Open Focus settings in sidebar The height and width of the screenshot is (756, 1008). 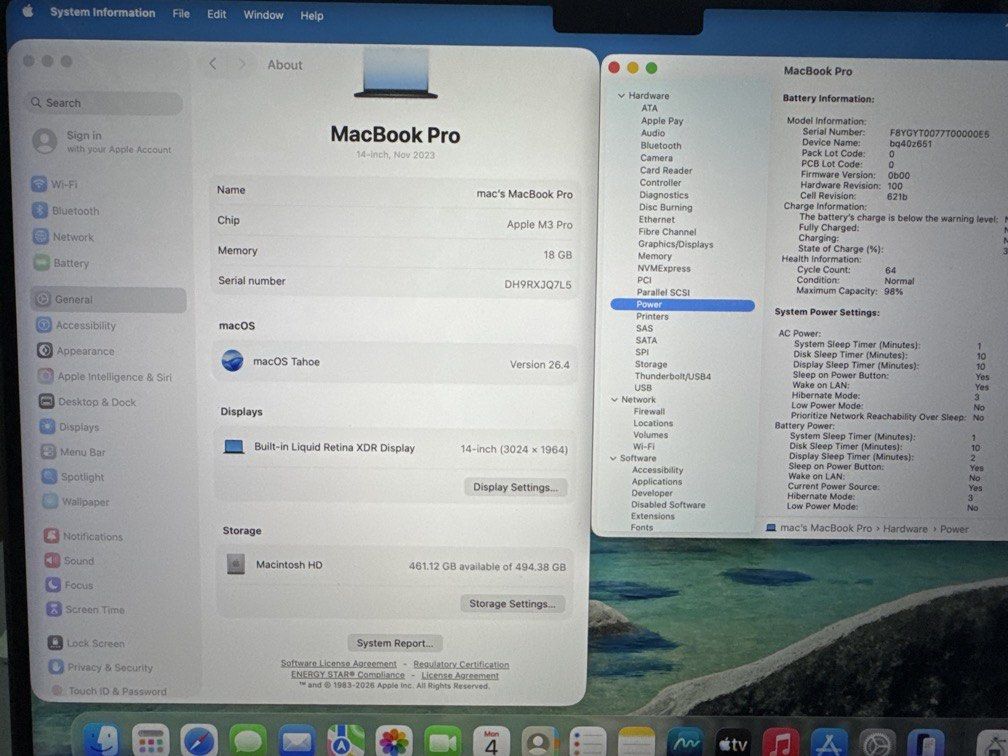tap(69, 585)
